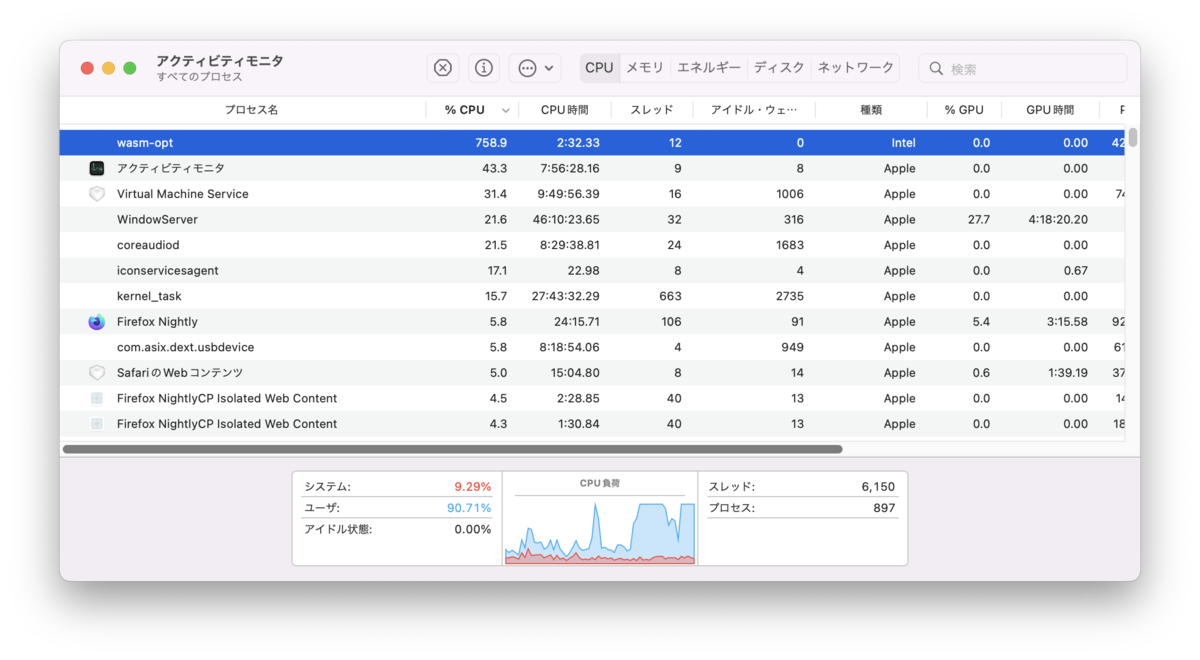Open the process info (i) icon
Screen dimensions: 1200x660
point(484,68)
